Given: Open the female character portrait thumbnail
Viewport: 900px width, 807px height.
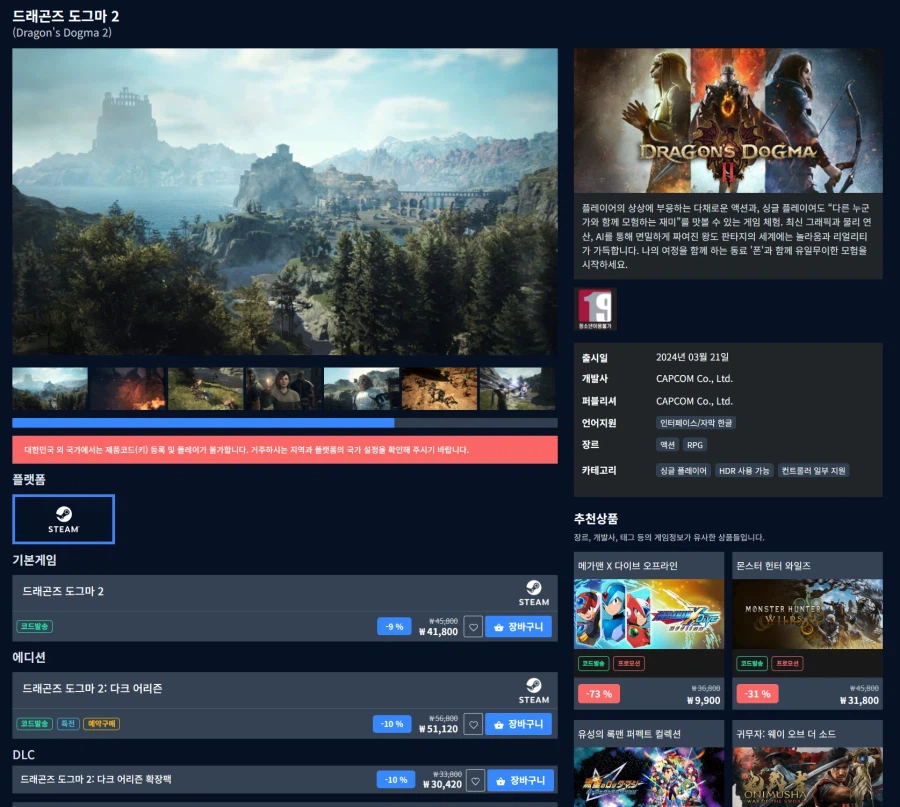Looking at the screenshot, I should click(x=284, y=389).
